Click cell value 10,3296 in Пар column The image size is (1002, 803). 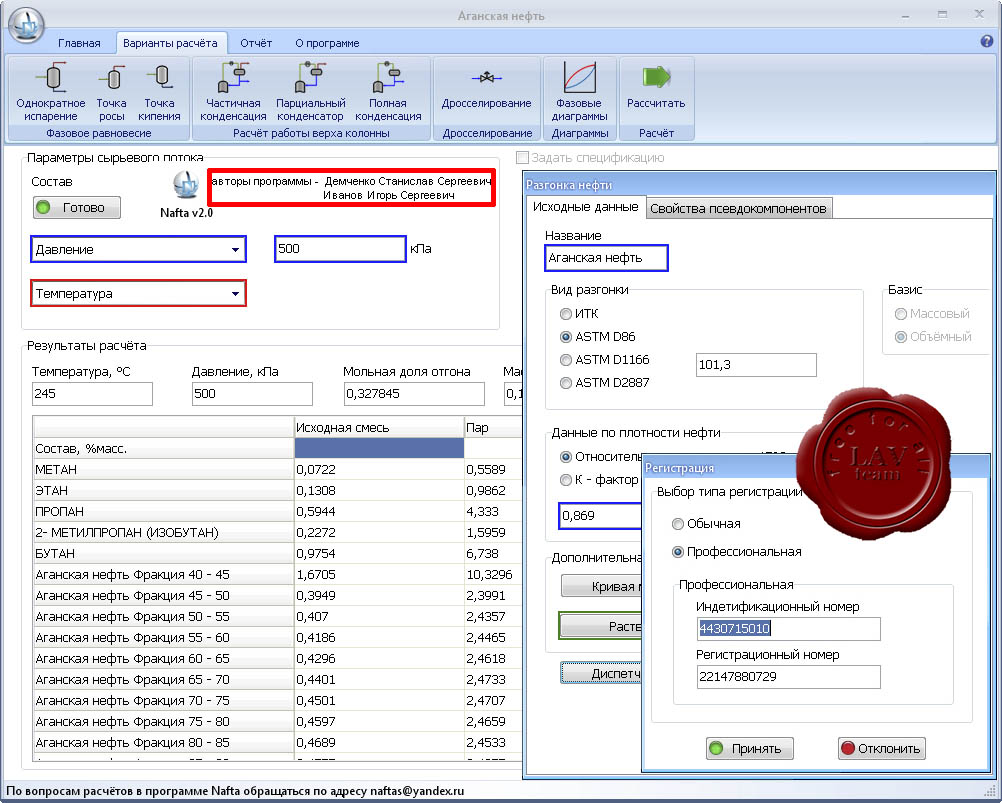point(493,575)
